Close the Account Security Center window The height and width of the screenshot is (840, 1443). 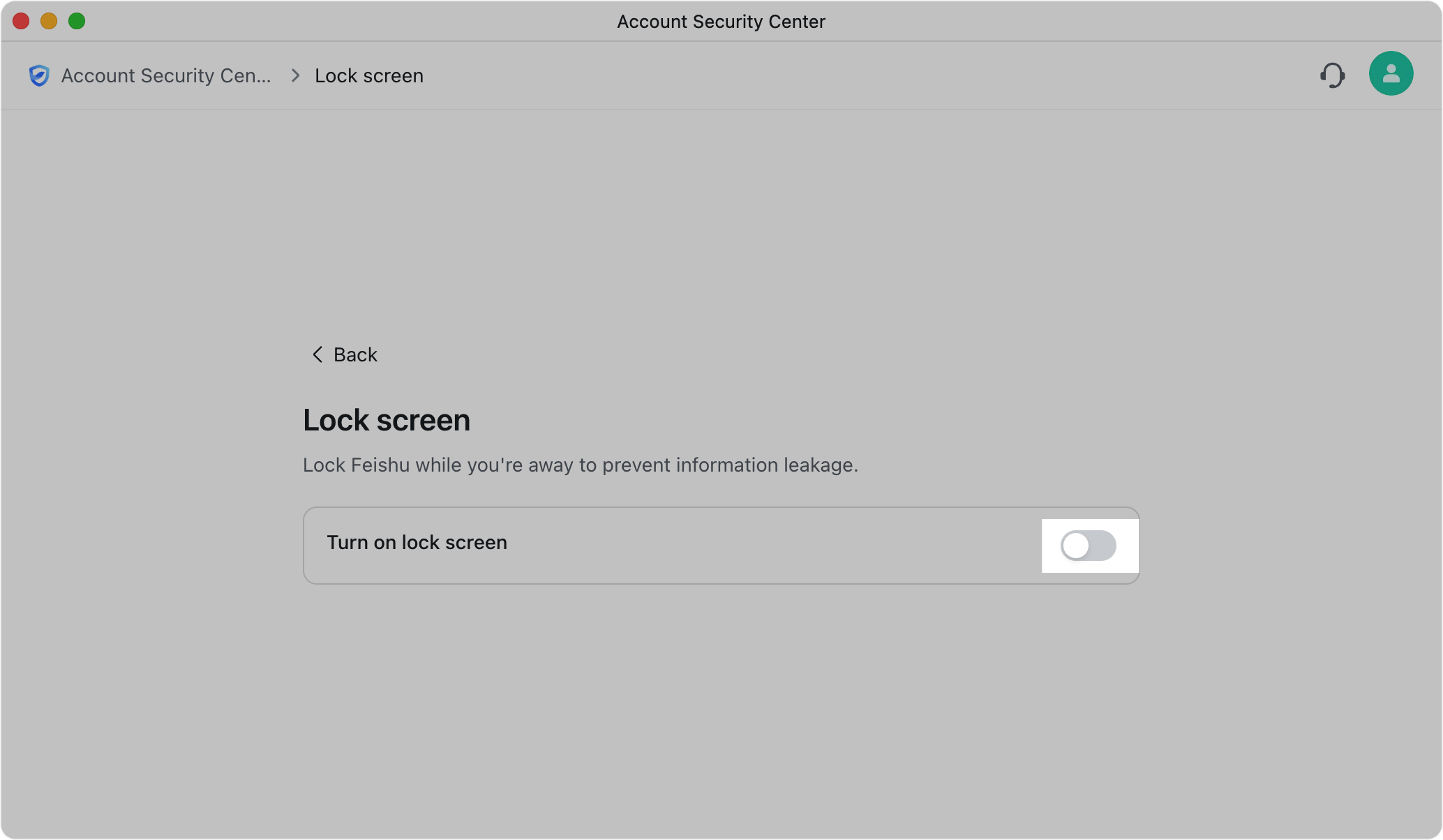pos(21,22)
